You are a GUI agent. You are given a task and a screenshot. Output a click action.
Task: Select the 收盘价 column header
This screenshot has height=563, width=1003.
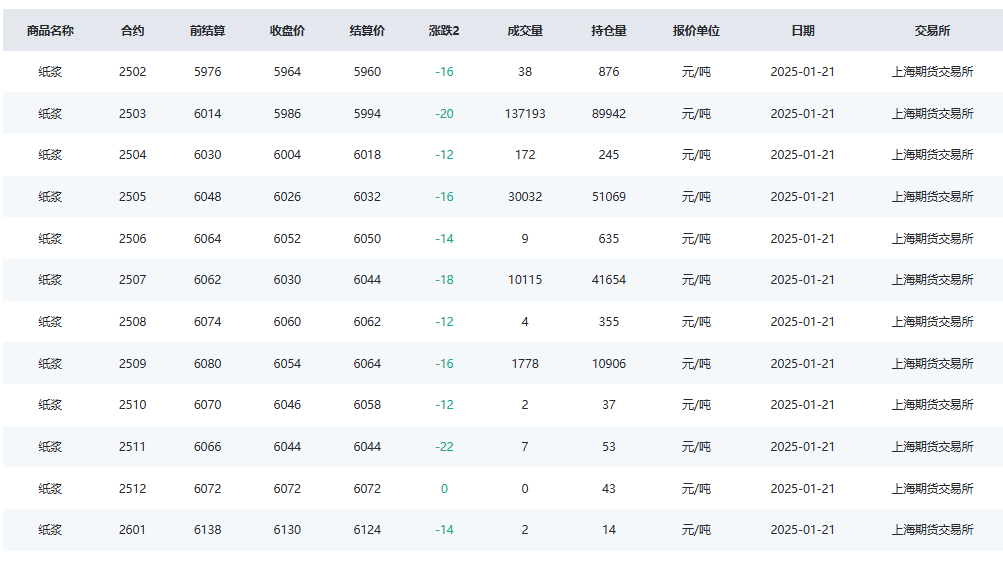click(x=287, y=31)
